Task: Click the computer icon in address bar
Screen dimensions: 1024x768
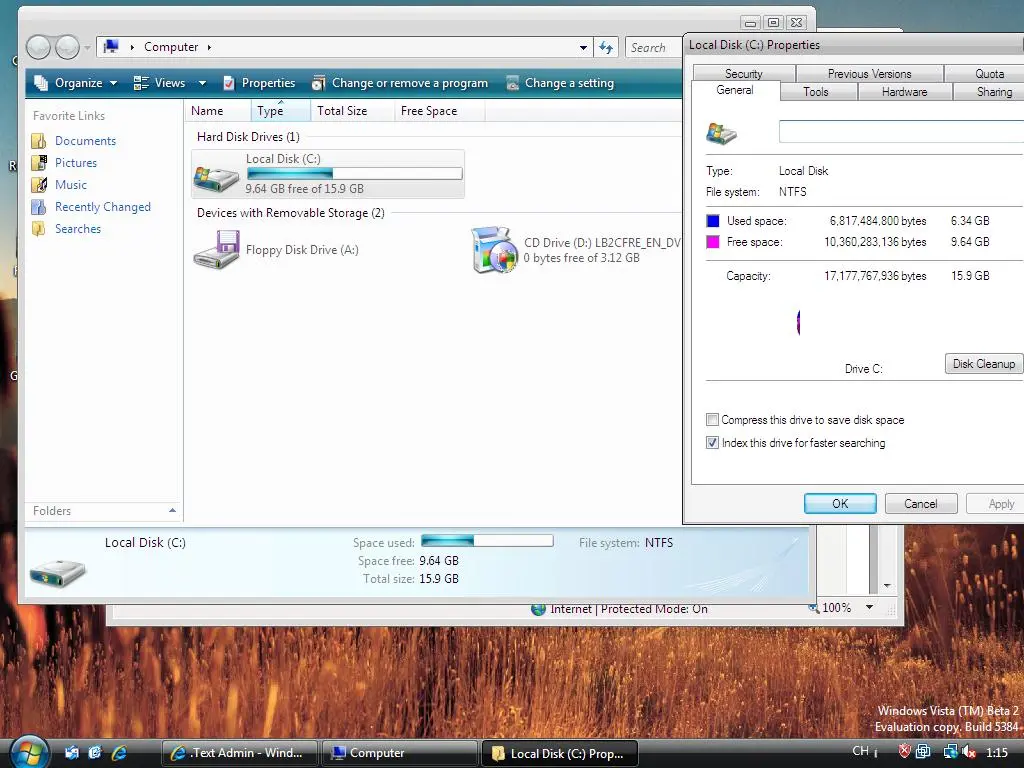Action: point(112,46)
